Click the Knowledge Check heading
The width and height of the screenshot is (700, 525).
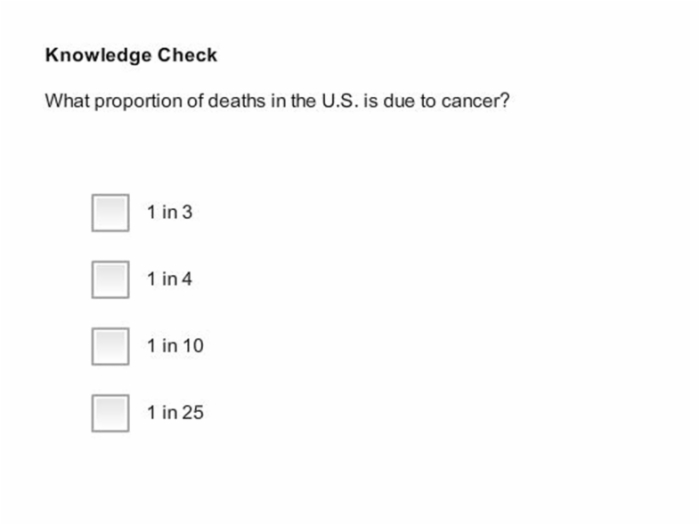(131, 56)
